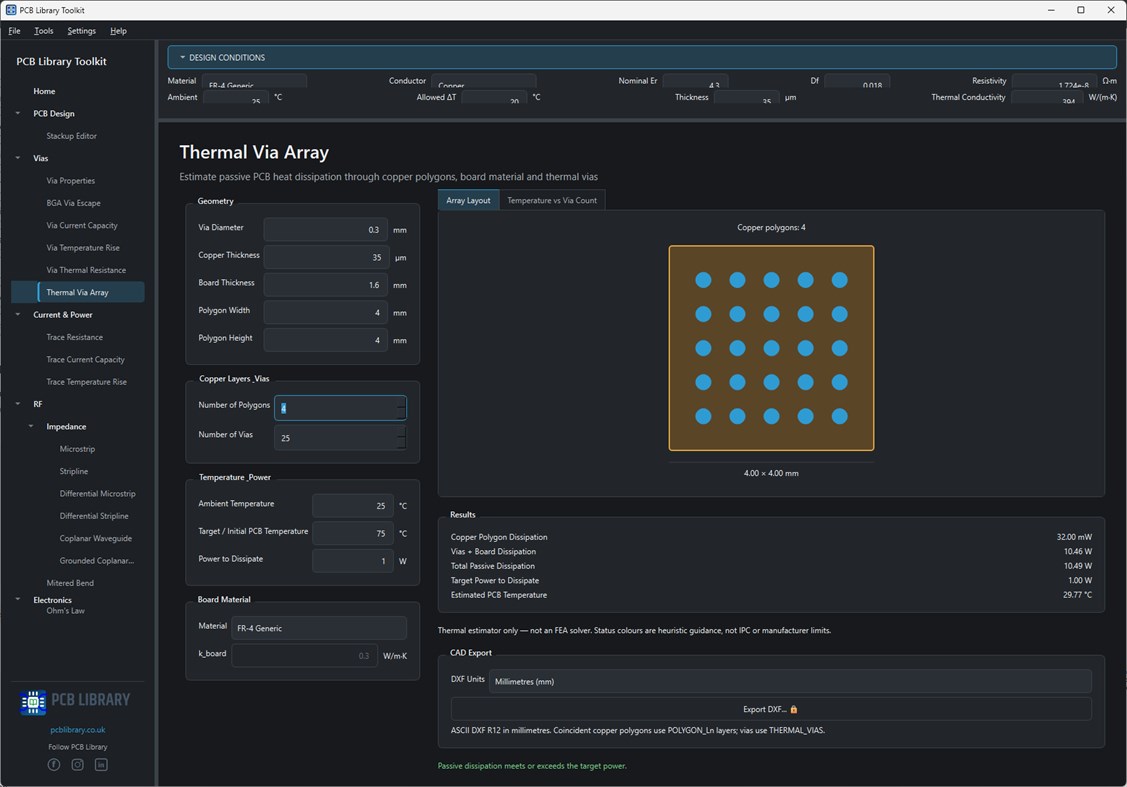
Task: Open the BGA Via Escape page
Action: (x=73, y=203)
